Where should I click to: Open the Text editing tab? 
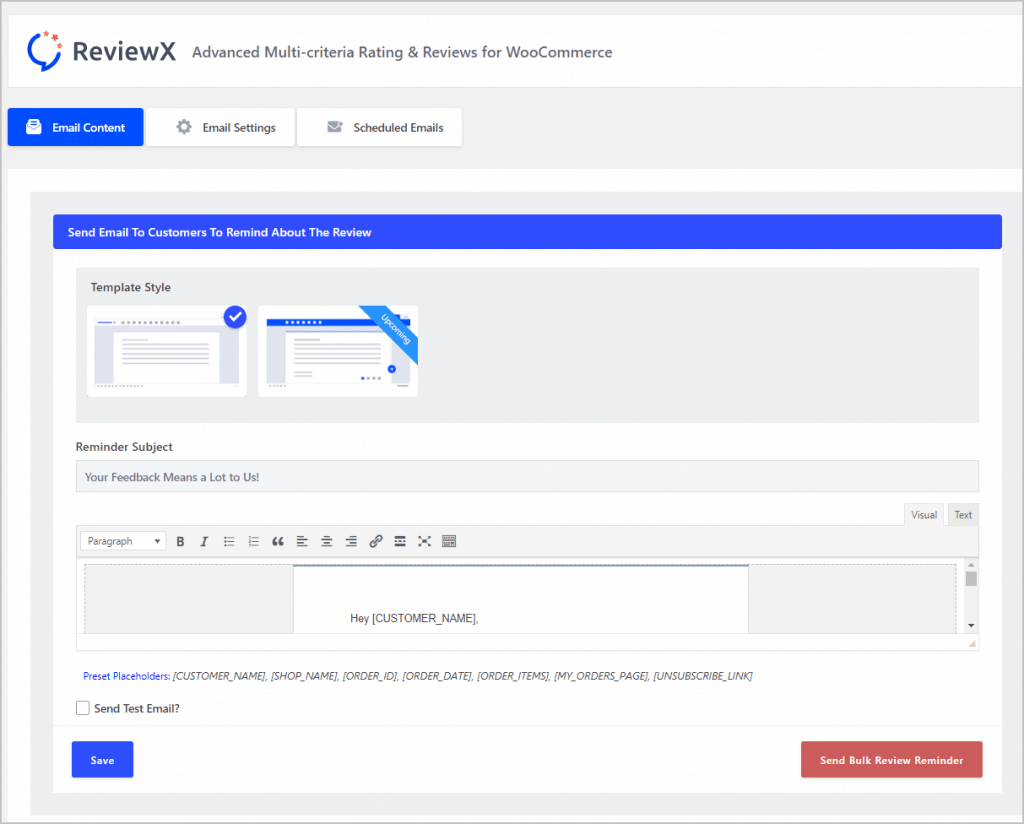pos(962,514)
